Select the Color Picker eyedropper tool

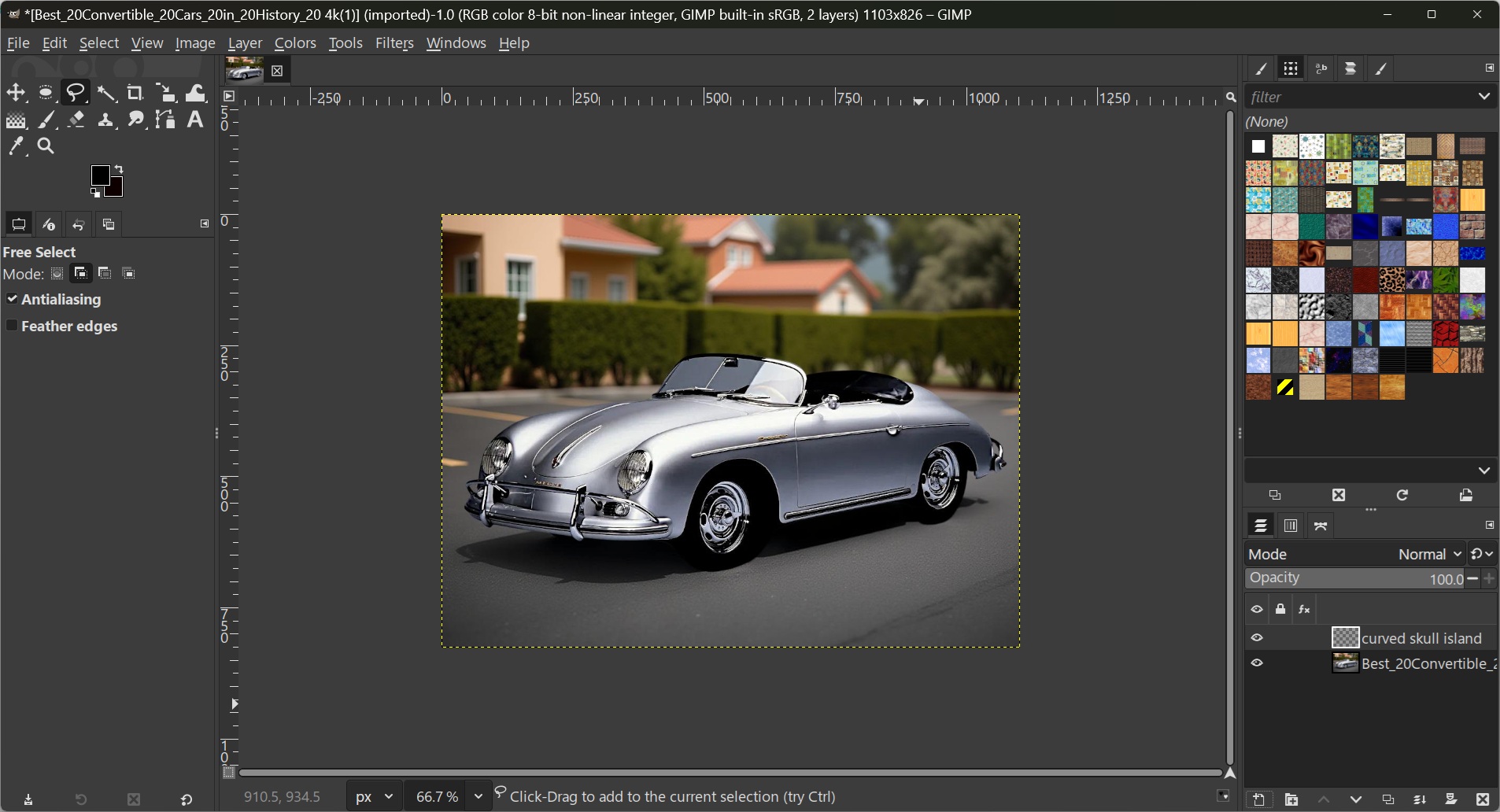[x=16, y=146]
